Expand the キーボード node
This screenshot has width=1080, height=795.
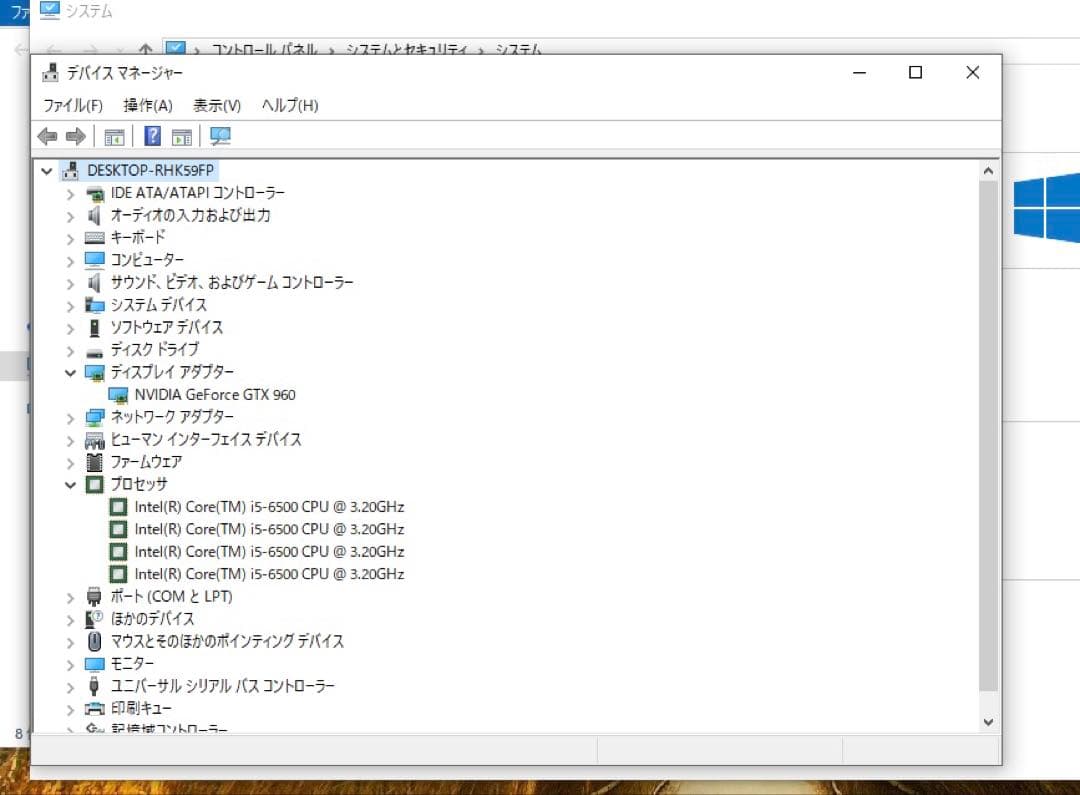(x=70, y=239)
